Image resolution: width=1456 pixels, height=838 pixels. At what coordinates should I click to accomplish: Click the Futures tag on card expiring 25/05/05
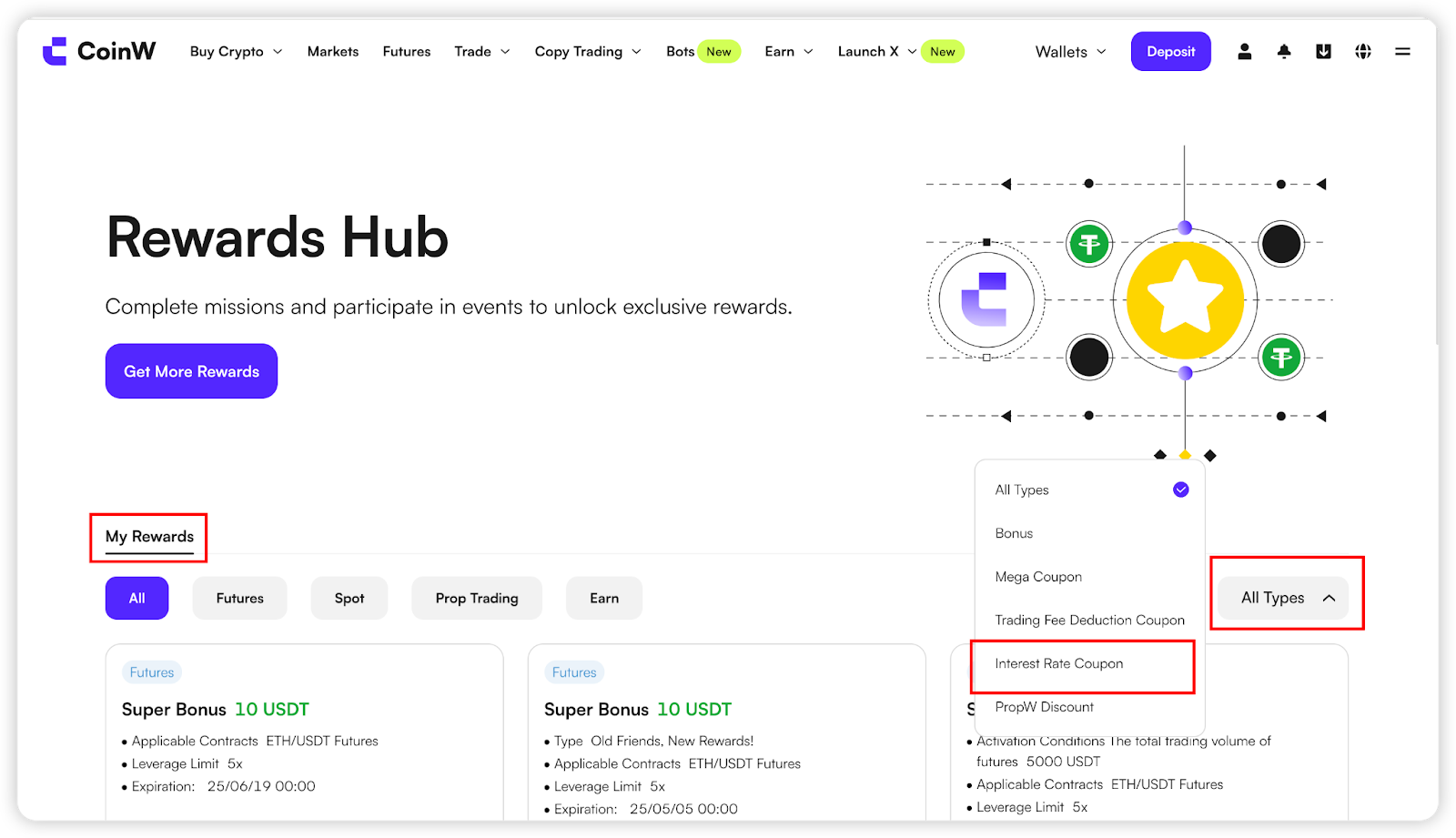click(x=574, y=672)
